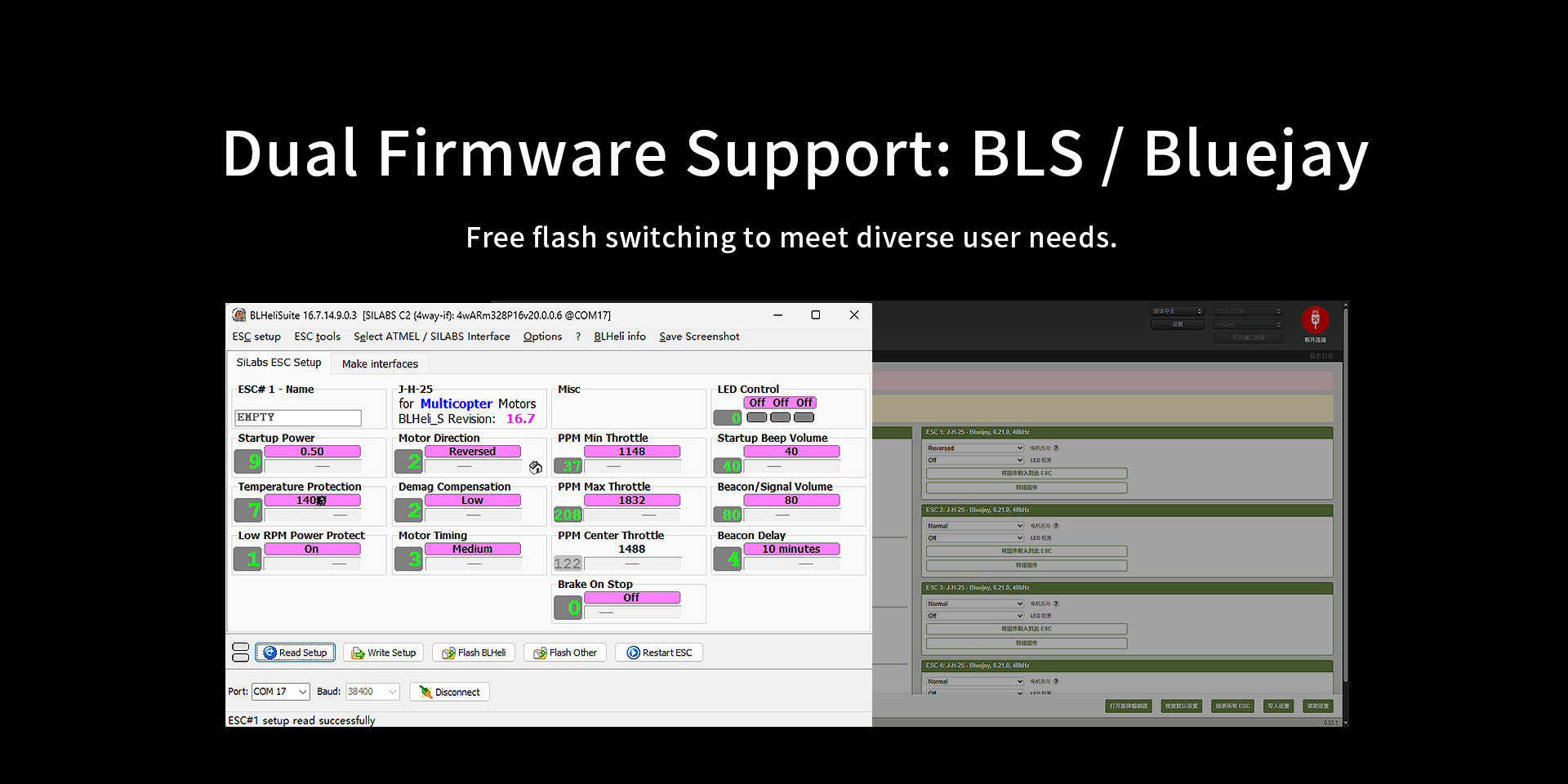This screenshot has width=1568, height=784.
Task: Click the Read Setup button
Action: (x=295, y=653)
